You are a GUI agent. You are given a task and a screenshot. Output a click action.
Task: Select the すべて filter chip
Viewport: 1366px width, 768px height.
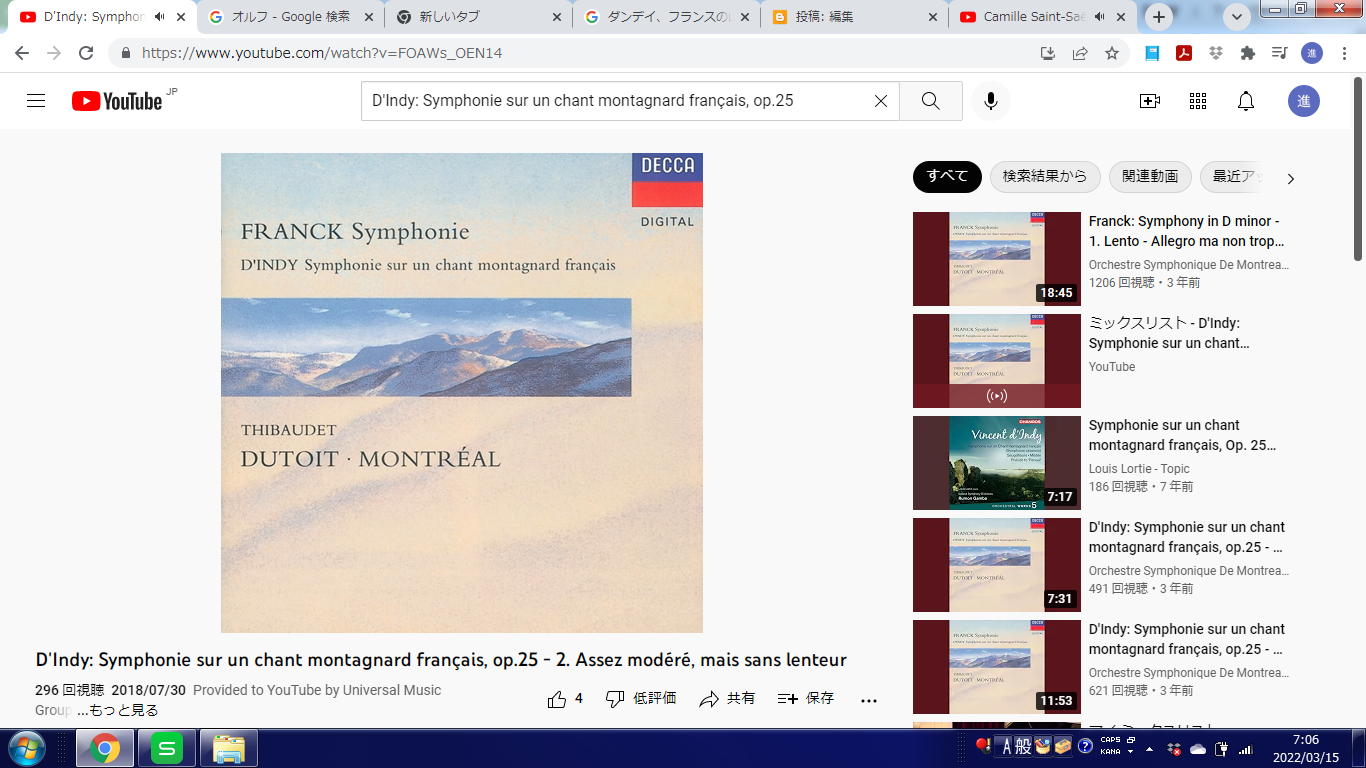point(947,177)
